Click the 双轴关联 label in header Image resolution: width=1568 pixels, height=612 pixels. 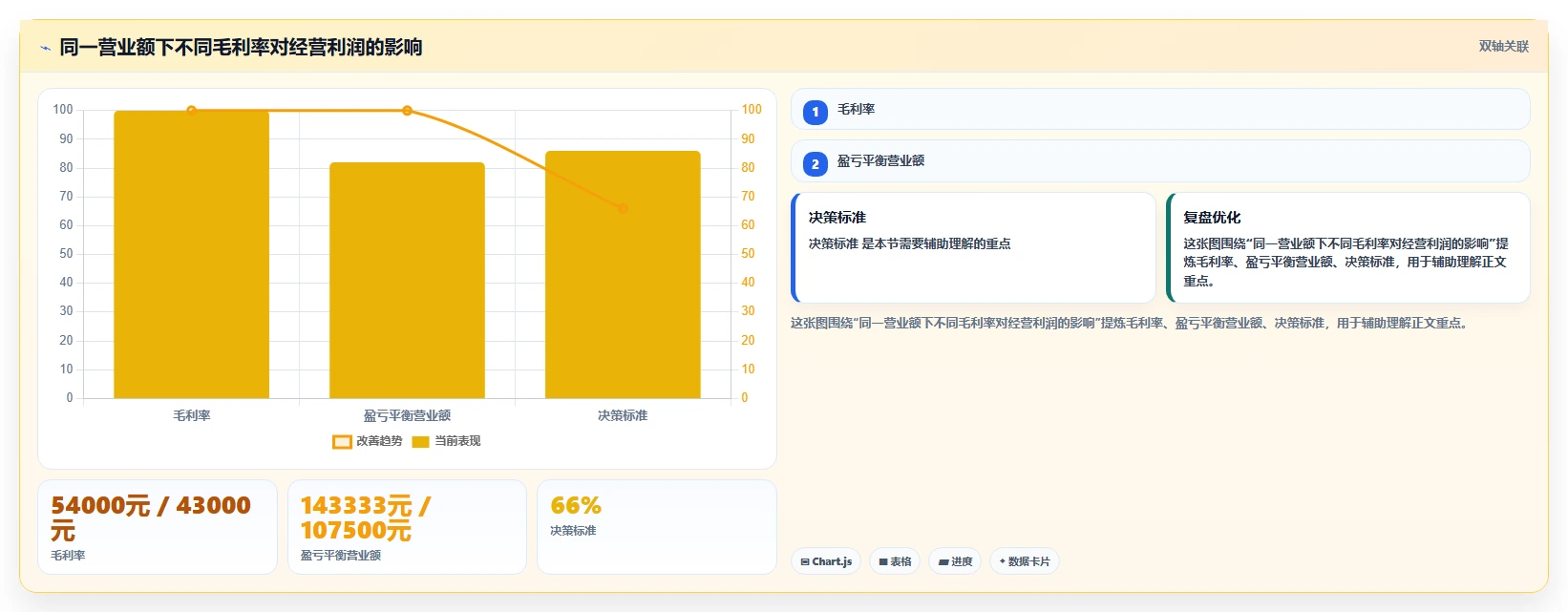click(1504, 46)
